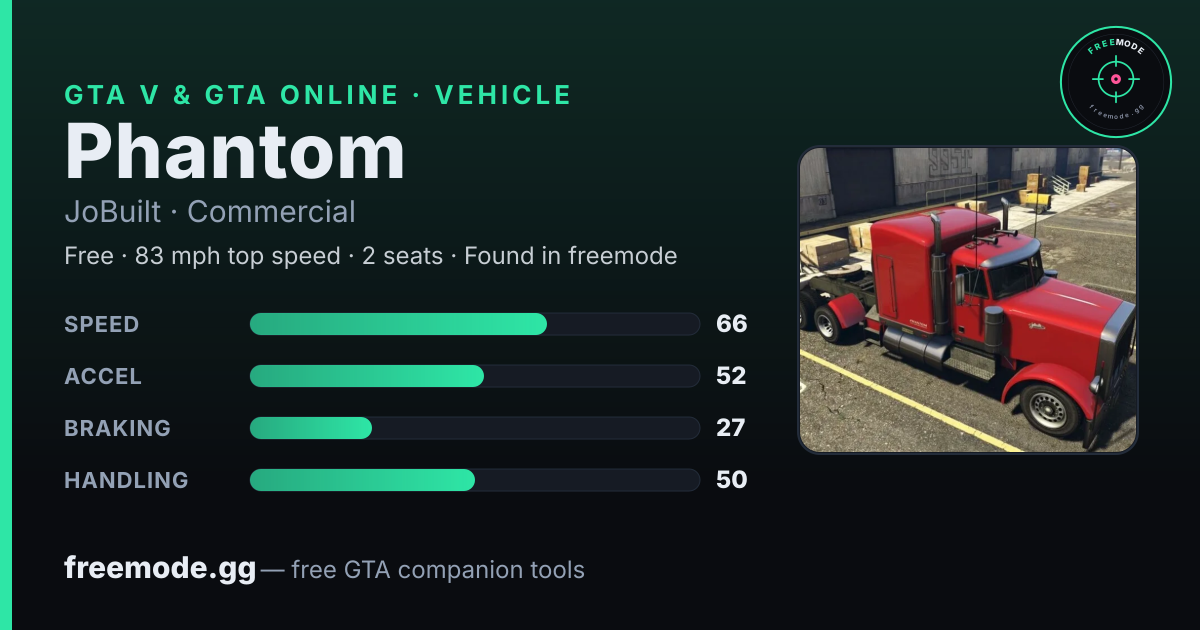Click the HANDLING label
Screen dimensions: 1200x630
(x=126, y=480)
